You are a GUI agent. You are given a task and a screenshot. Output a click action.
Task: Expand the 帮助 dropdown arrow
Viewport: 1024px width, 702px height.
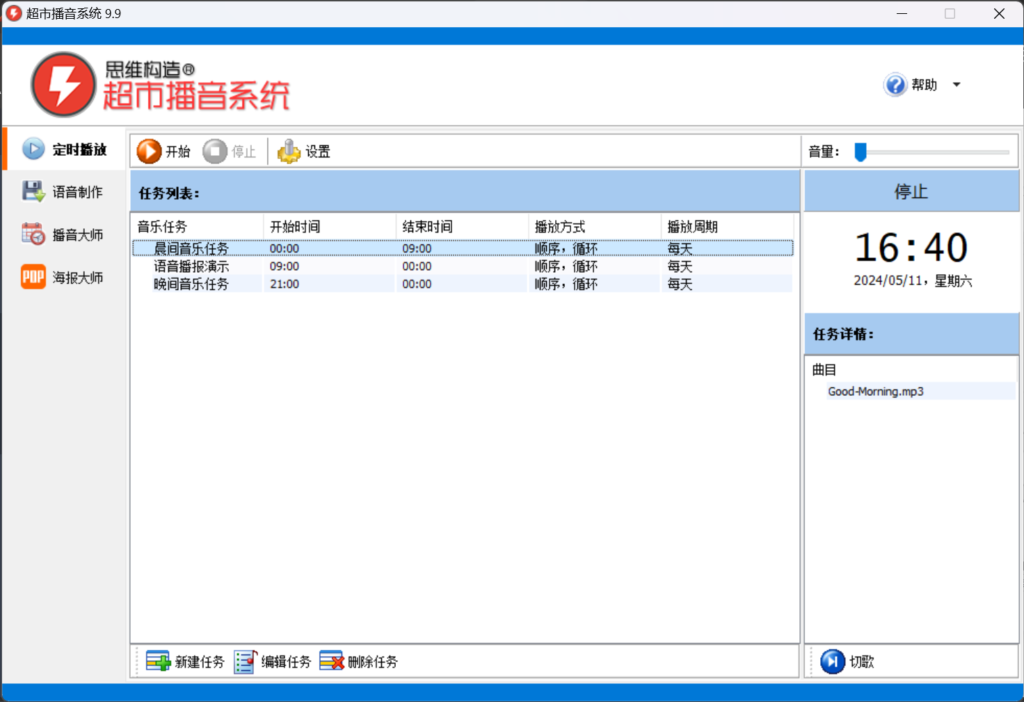click(x=955, y=84)
